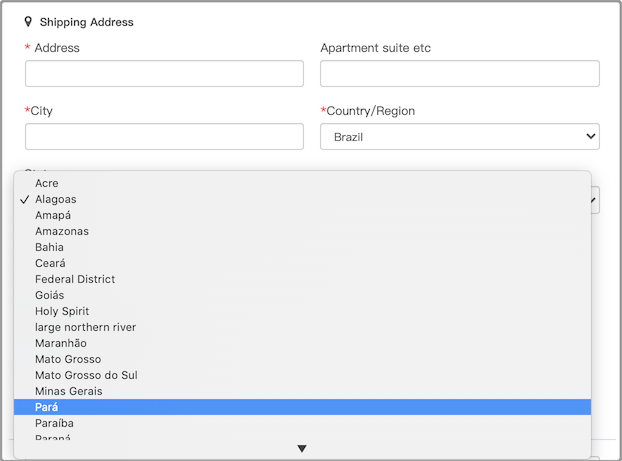Image resolution: width=622 pixels, height=461 pixels.
Task: Click the Apartment suite etc field
Action: (x=459, y=74)
